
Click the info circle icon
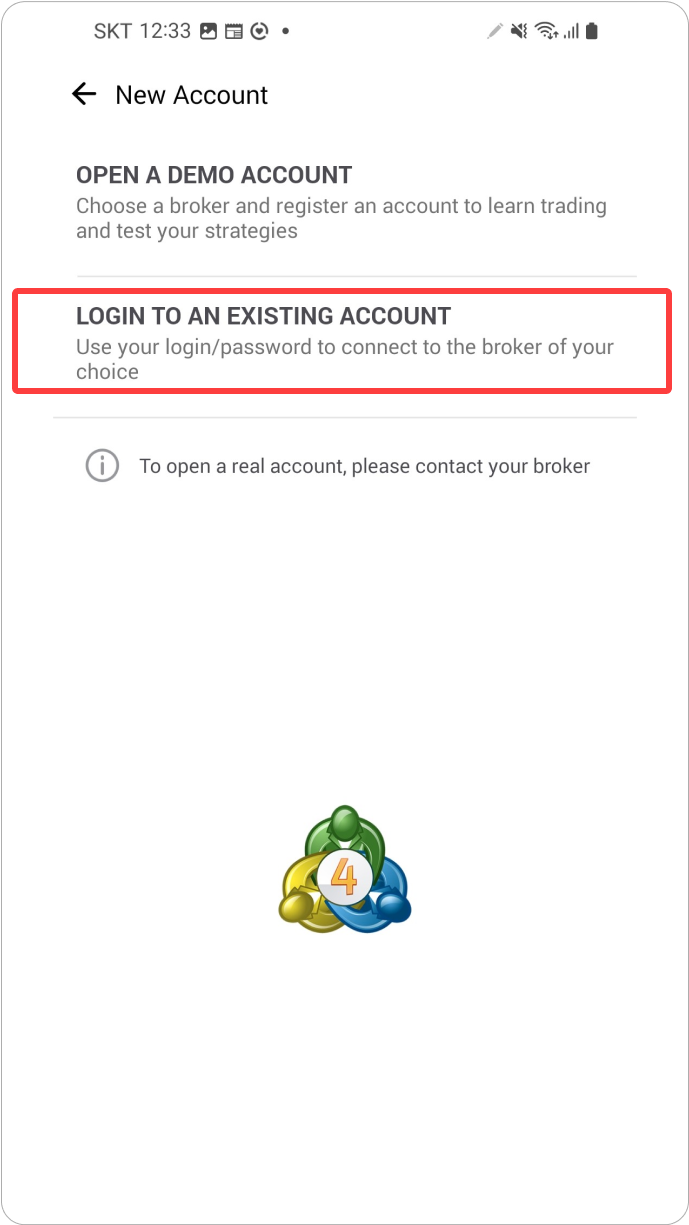[x=102, y=466]
